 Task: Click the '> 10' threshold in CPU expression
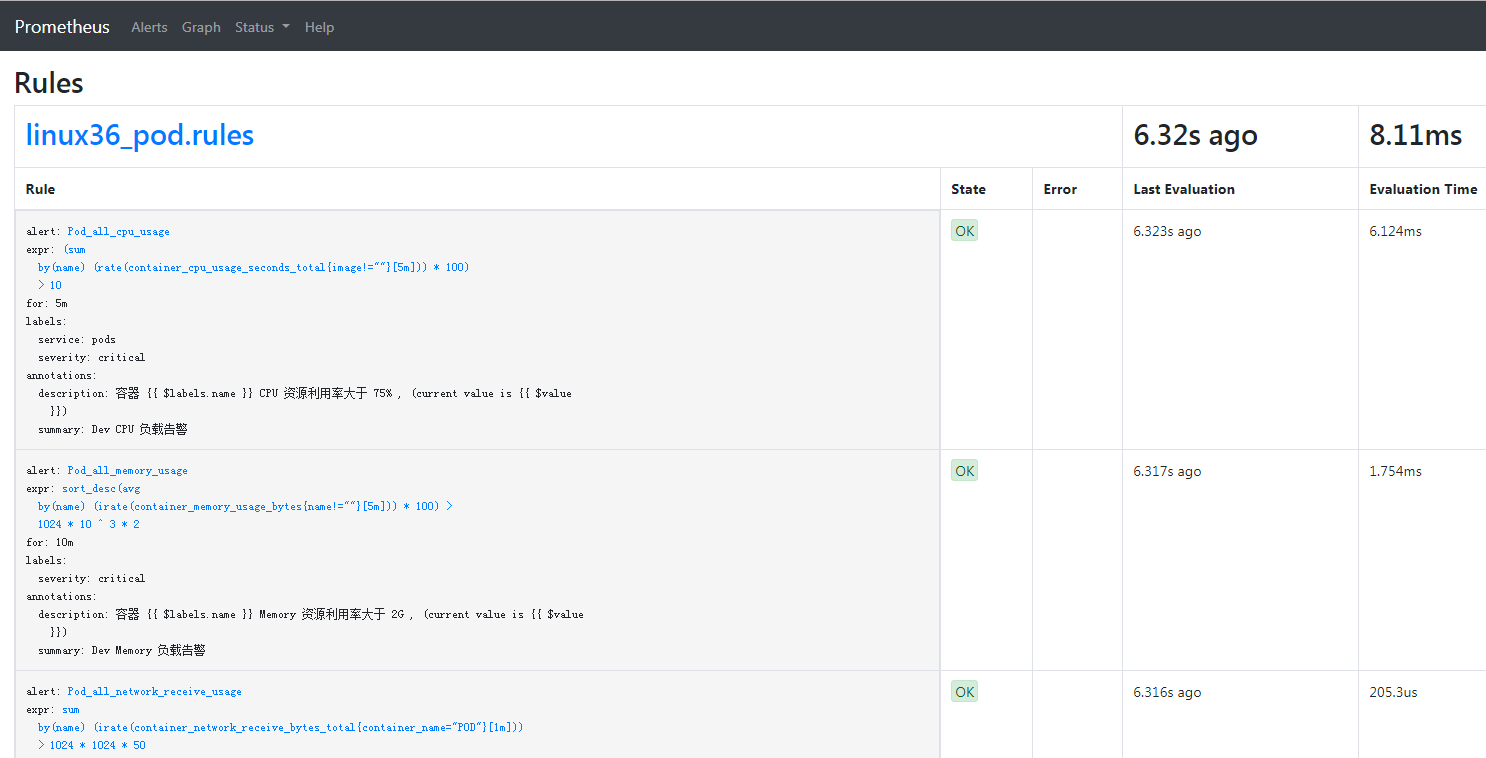50,285
